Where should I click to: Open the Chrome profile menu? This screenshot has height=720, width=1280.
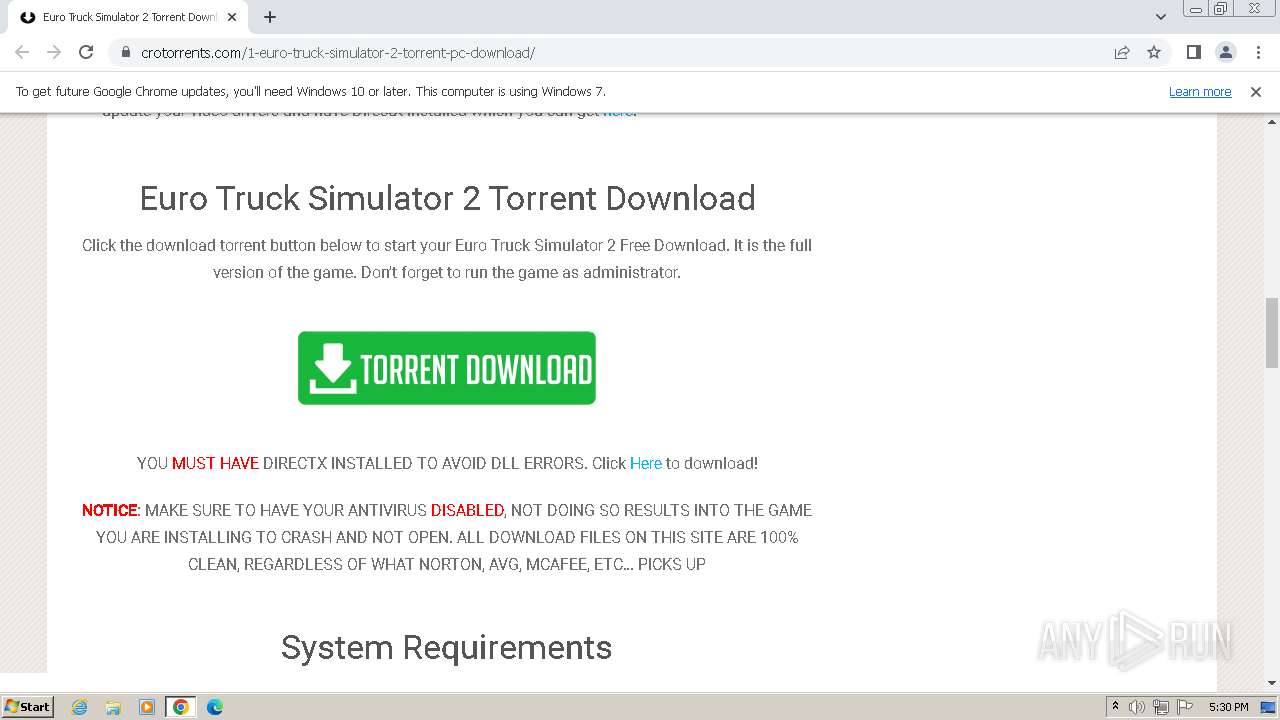point(1225,52)
